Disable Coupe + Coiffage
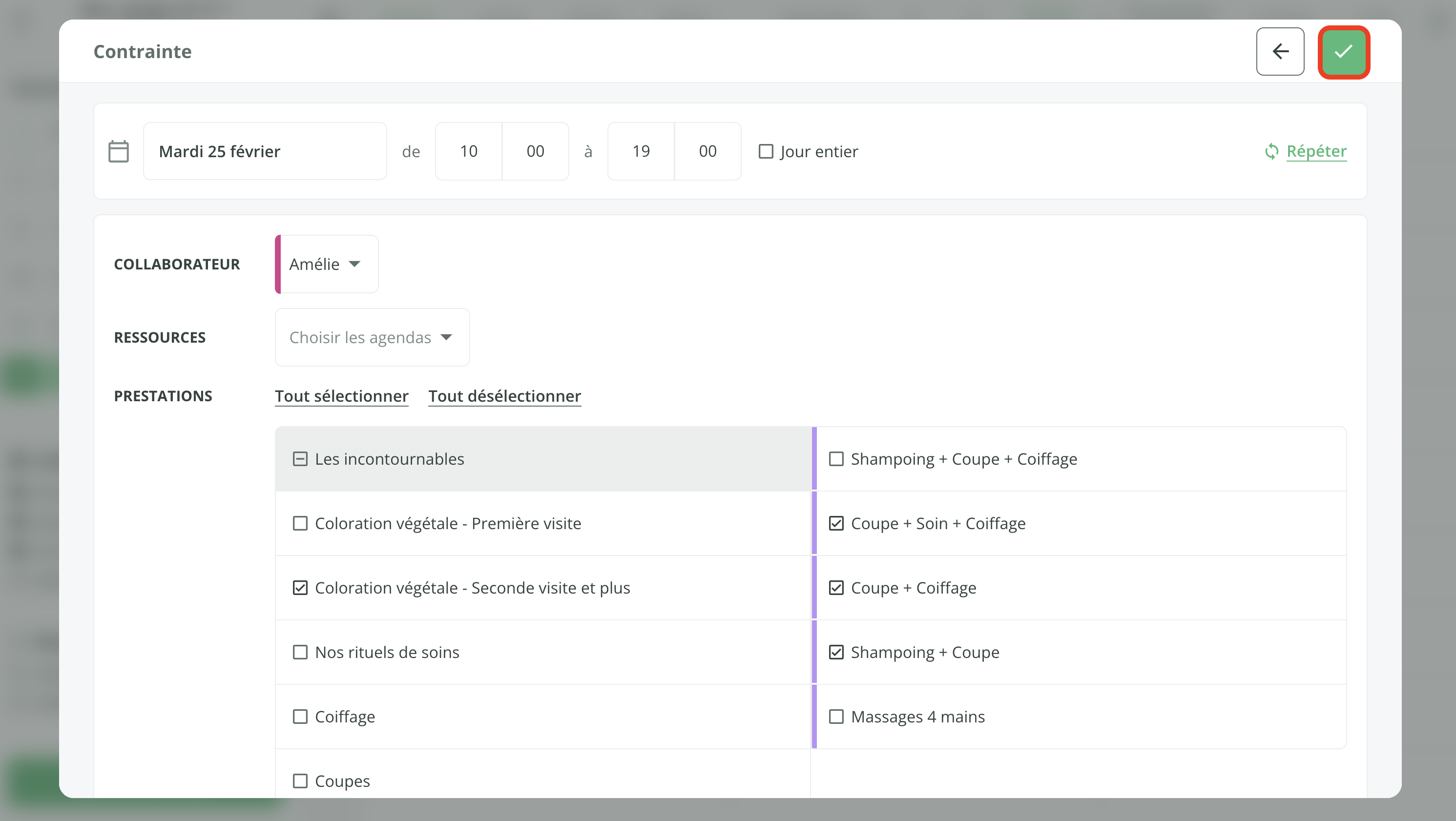1456x821 pixels. (836, 588)
